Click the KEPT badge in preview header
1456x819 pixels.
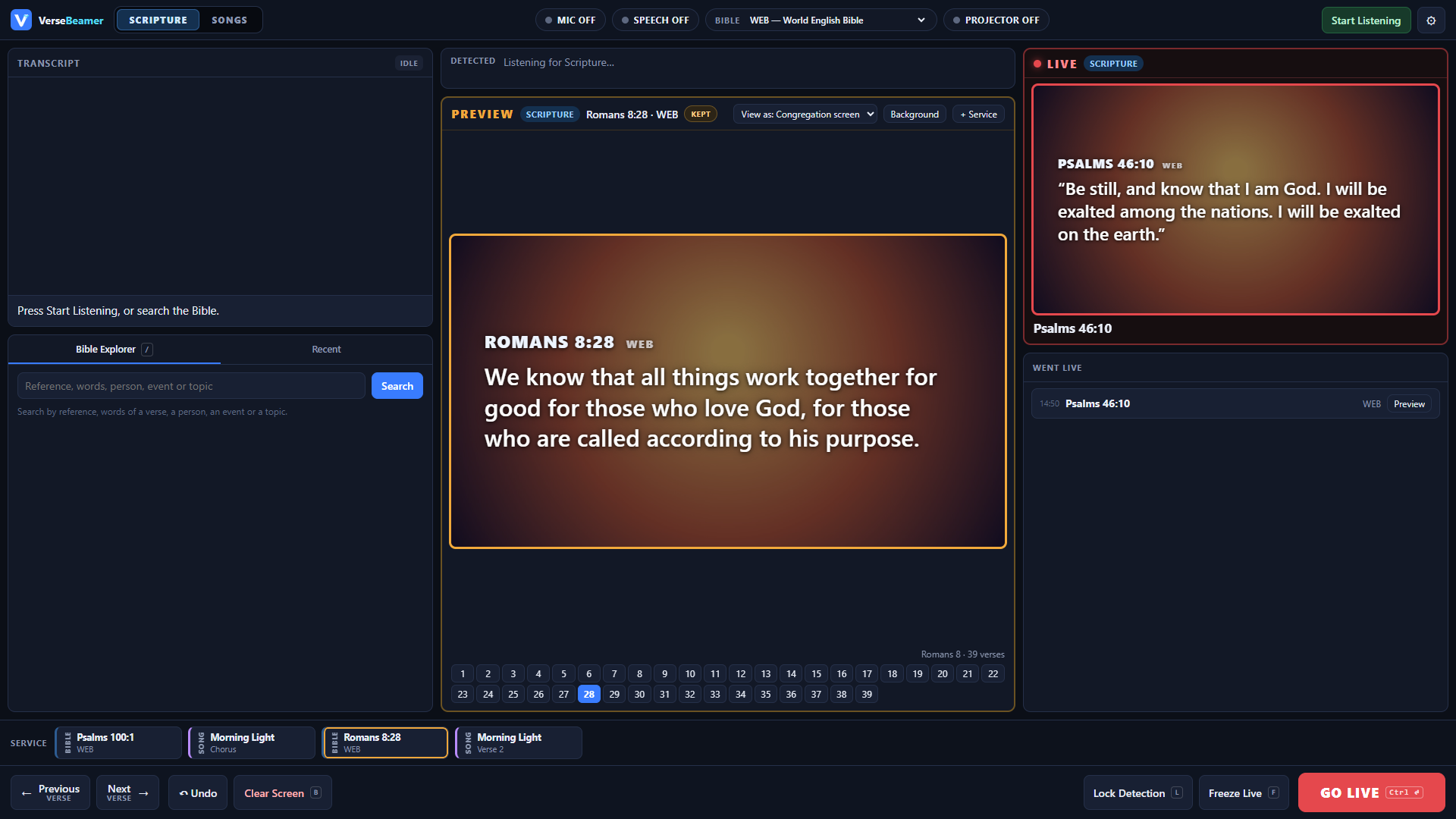click(x=701, y=115)
